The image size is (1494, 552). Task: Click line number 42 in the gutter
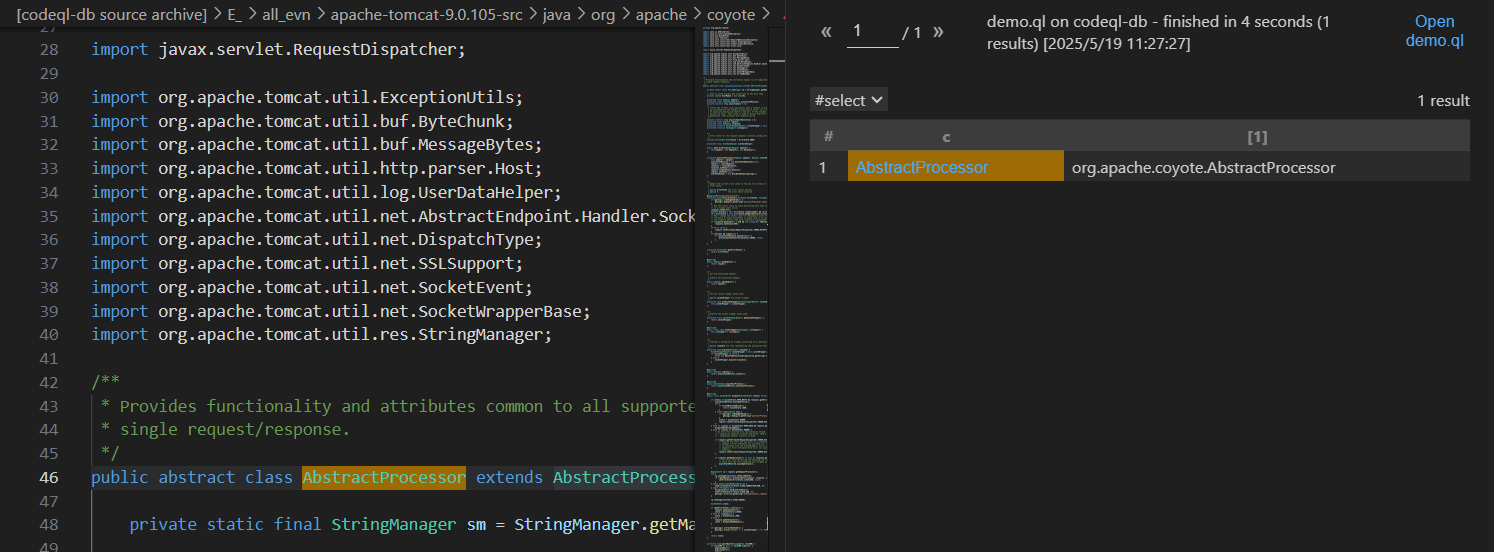tap(48, 382)
